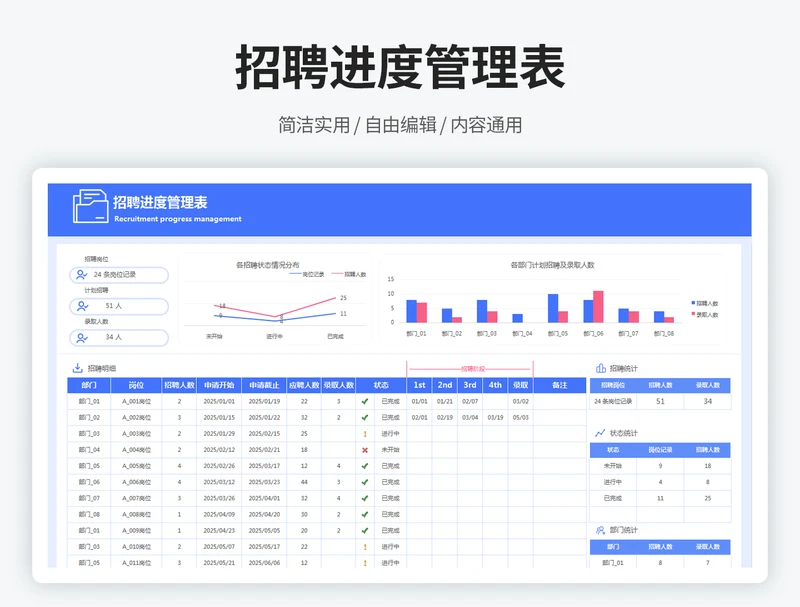Click the Recruitment progress management subtitle

click(178, 219)
